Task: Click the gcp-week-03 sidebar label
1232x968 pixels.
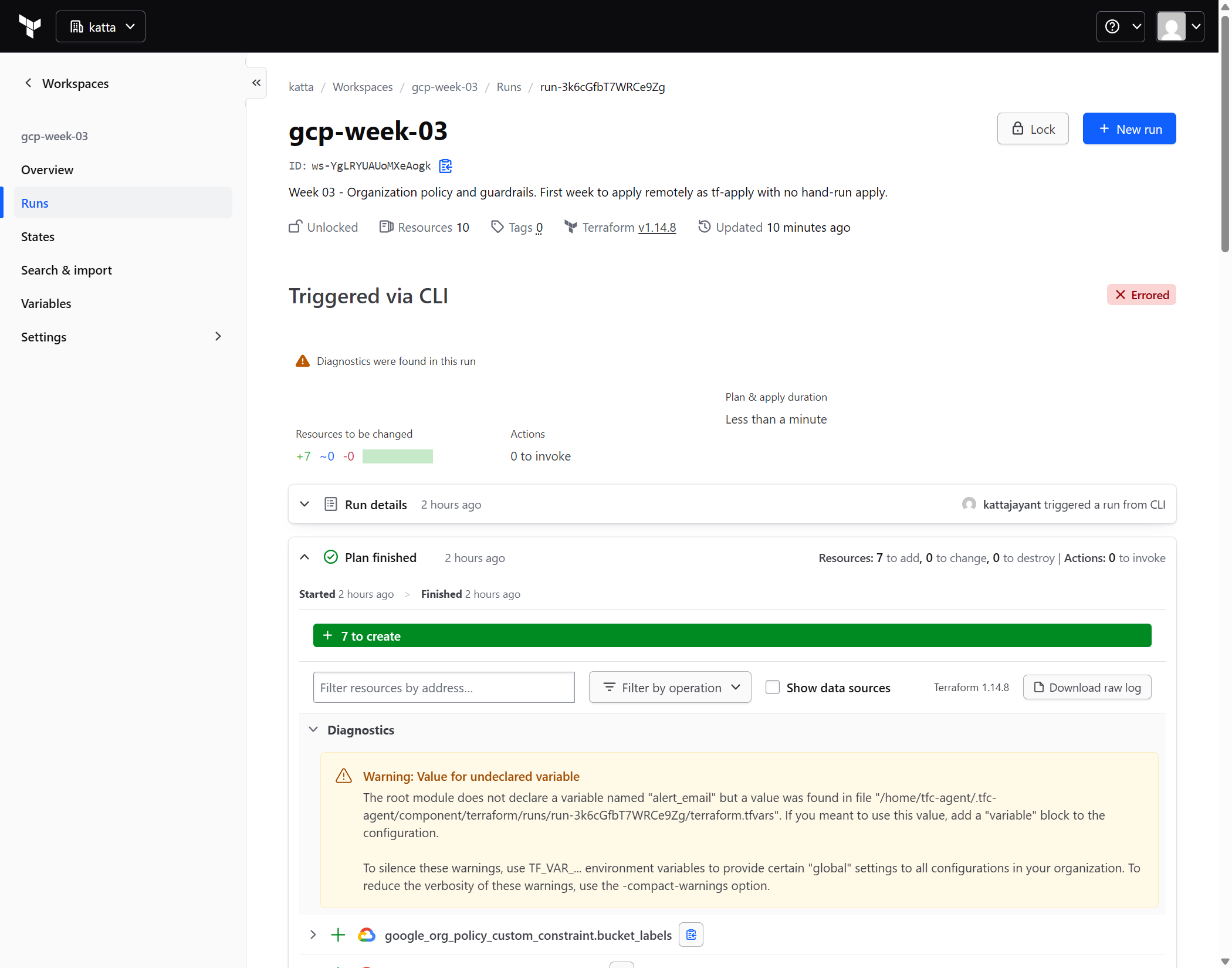Action: tap(55, 136)
